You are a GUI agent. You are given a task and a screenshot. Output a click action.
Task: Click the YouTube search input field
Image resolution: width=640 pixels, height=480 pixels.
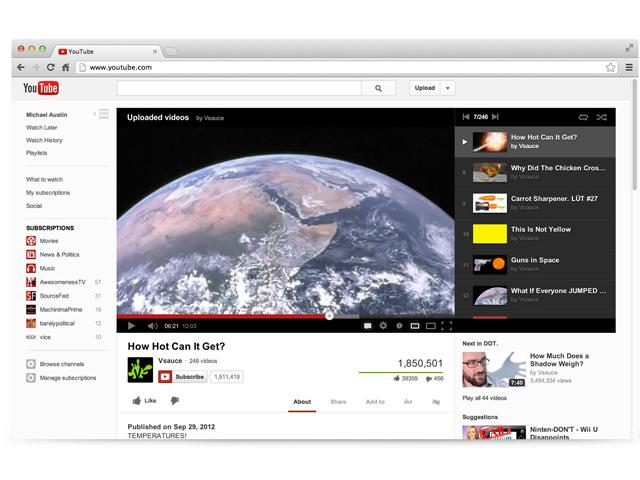[x=239, y=88]
